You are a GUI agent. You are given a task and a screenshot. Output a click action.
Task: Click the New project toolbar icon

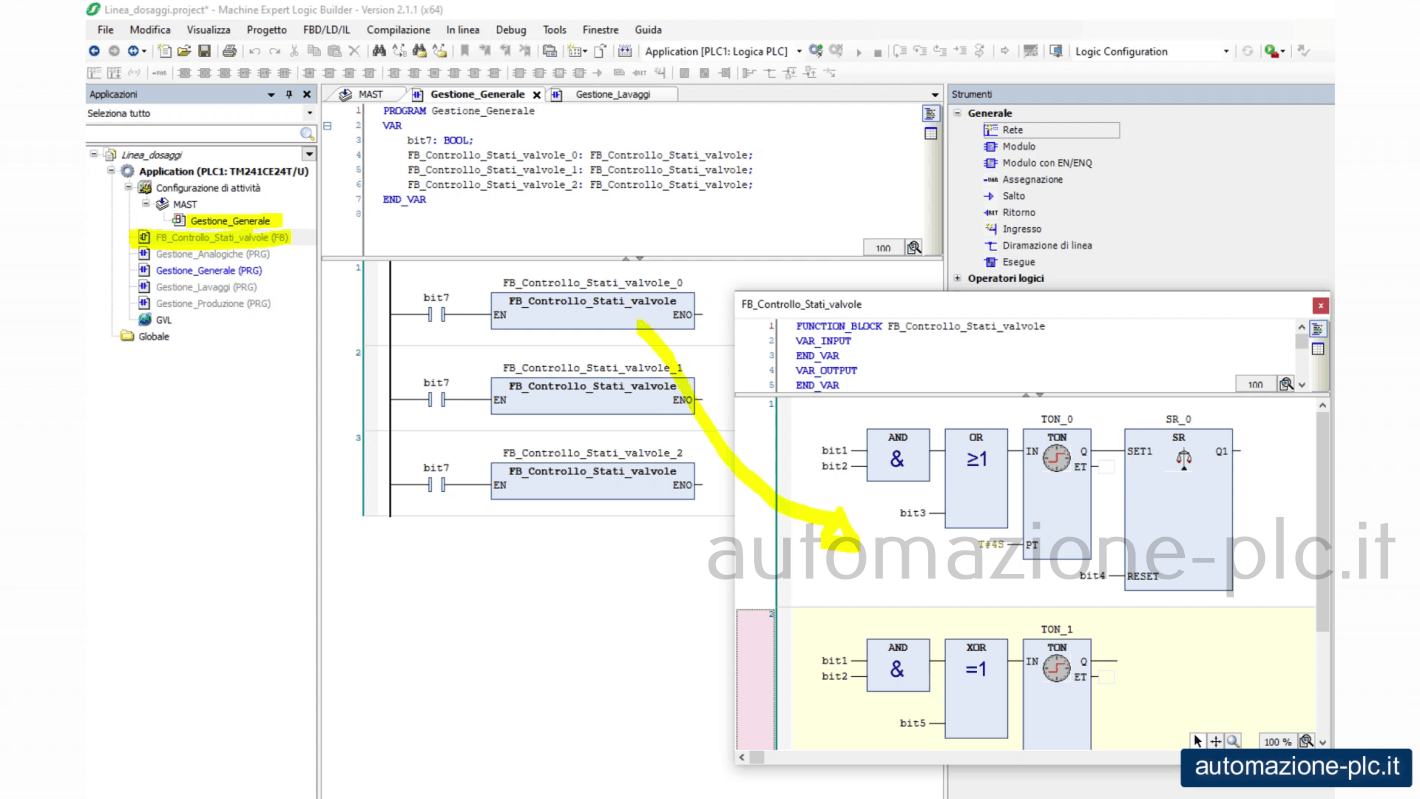pyautogui.click(x=165, y=51)
